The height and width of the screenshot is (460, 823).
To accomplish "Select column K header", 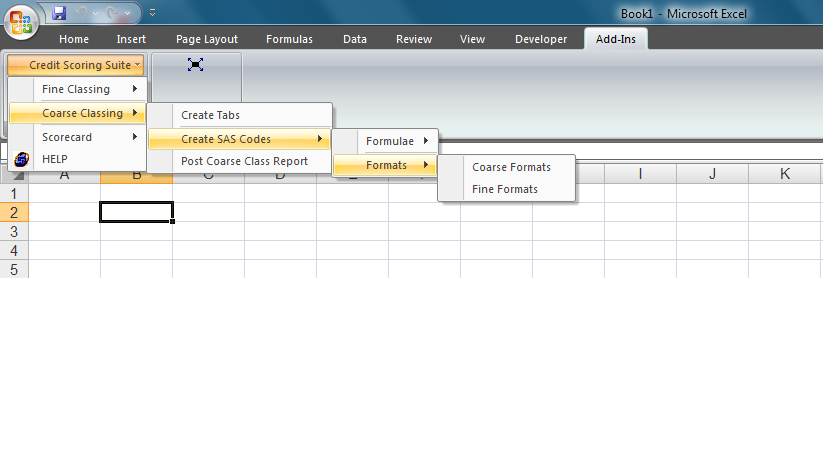I will tap(785, 174).
